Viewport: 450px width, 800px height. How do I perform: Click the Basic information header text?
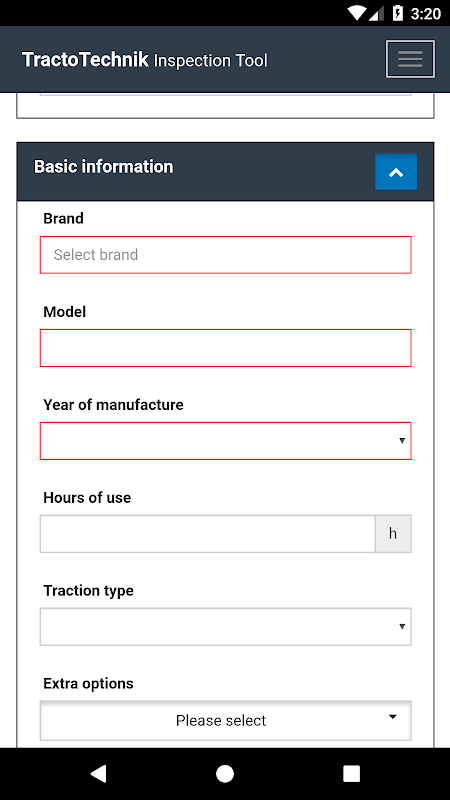click(104, 167)
